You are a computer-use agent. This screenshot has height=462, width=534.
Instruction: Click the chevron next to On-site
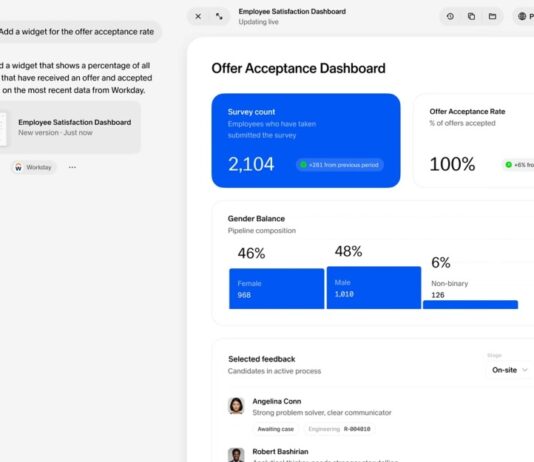[x=525, y=370]
